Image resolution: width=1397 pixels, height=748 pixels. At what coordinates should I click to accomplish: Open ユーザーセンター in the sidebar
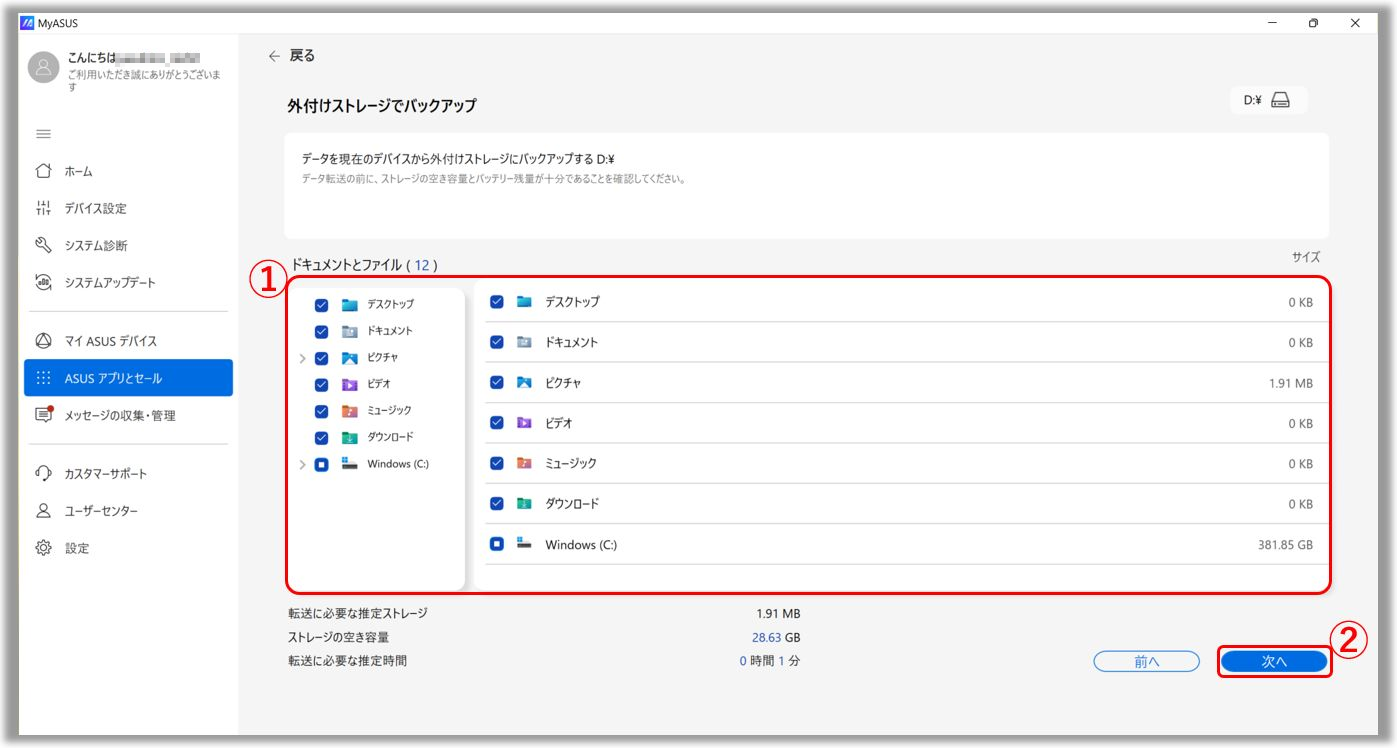click(128, 510)
